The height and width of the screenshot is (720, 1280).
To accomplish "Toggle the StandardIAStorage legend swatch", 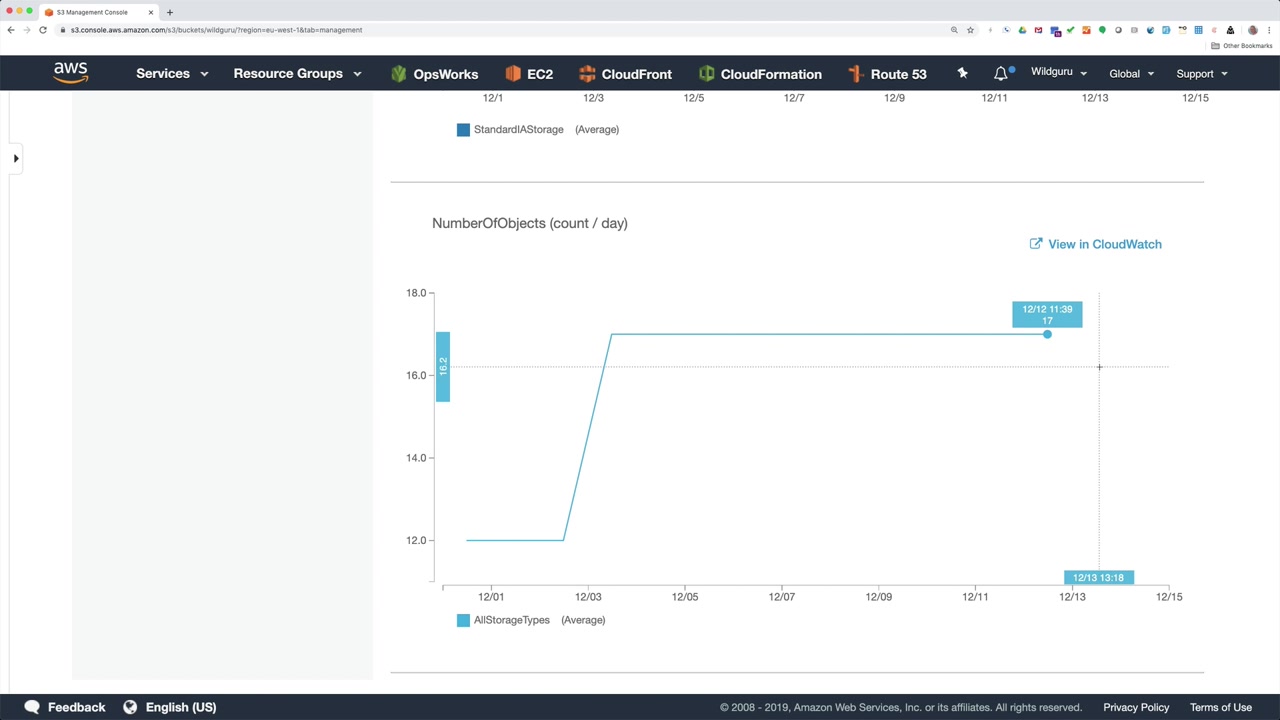I will (463, 130).
